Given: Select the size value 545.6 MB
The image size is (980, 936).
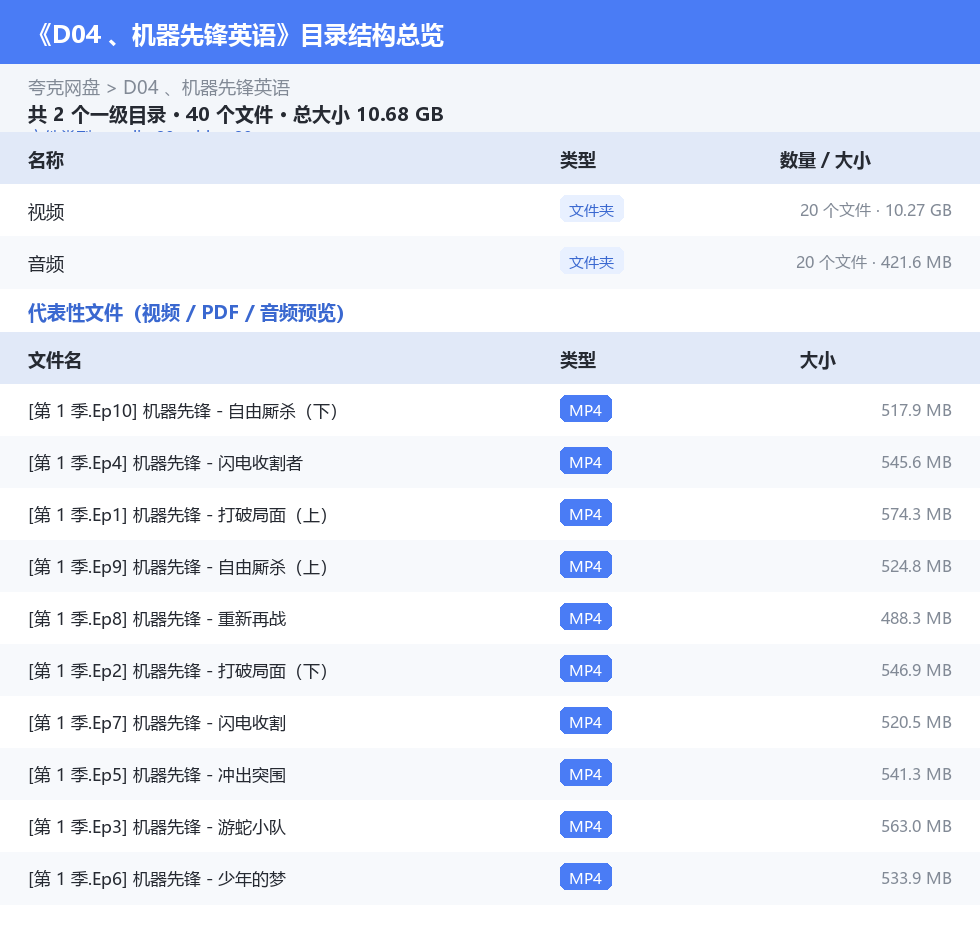Looking at the screenshot, I should (916, 462).
